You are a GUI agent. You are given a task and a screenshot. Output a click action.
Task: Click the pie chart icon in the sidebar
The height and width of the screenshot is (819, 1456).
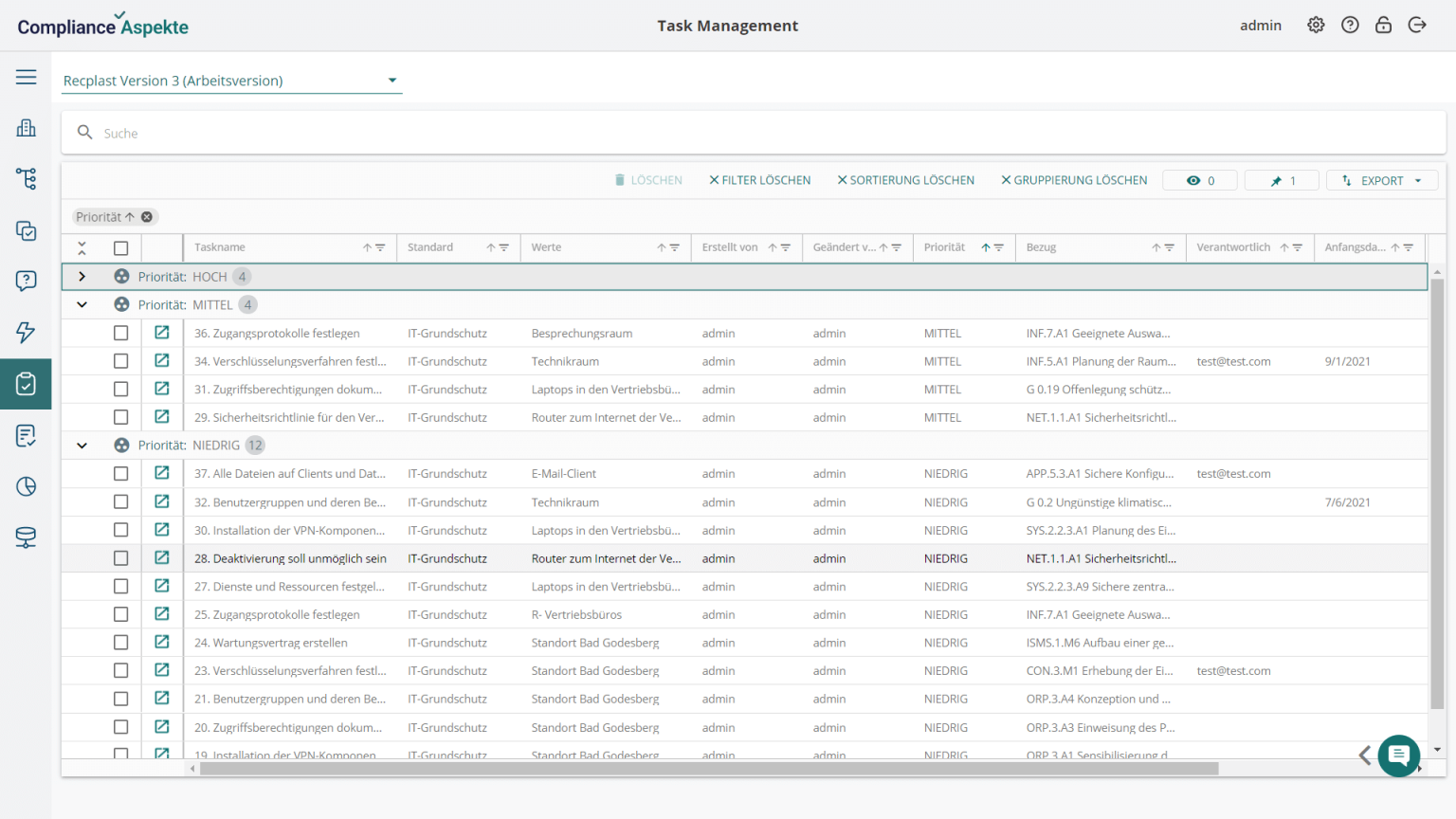[x=26, y=486]
